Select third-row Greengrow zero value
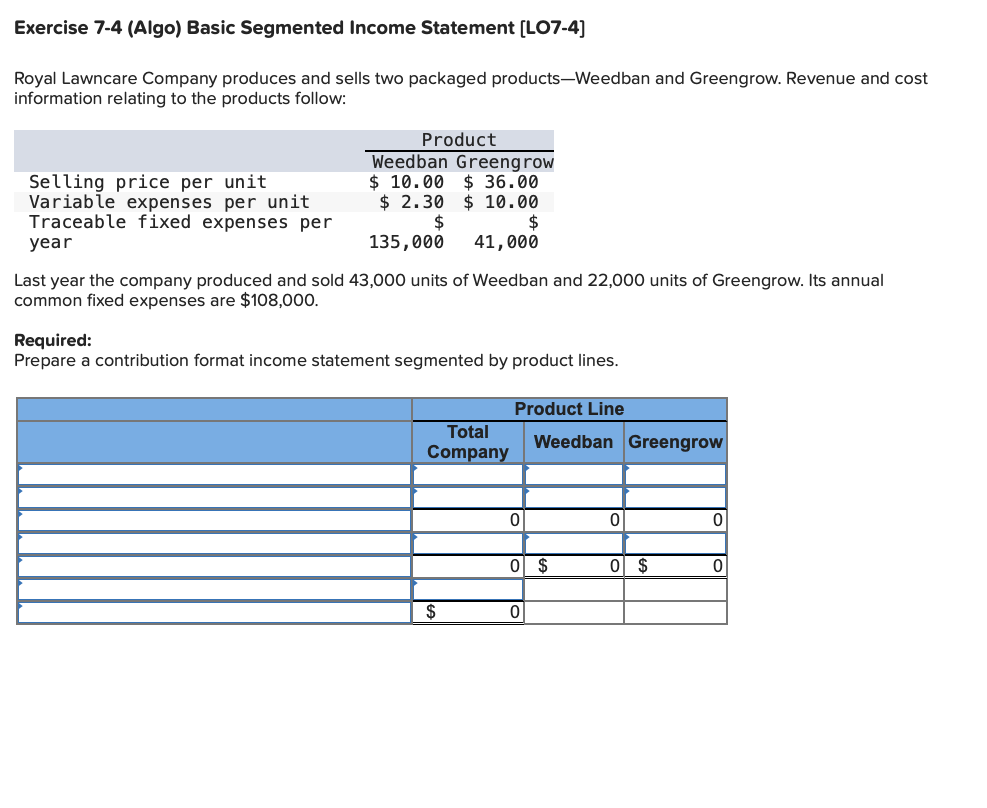987x808 pixels. pyautogui.click(x=675, y=520)
